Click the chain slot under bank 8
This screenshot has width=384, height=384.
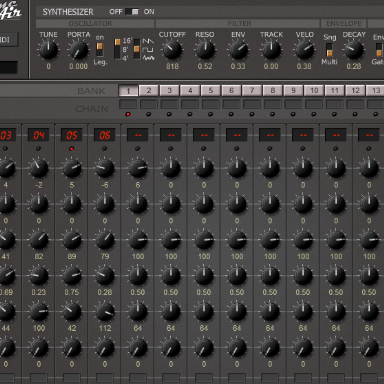273,104
